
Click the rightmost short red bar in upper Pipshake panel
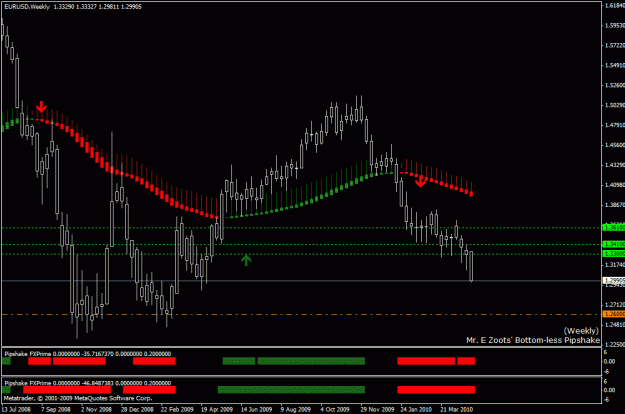[466, 361]
